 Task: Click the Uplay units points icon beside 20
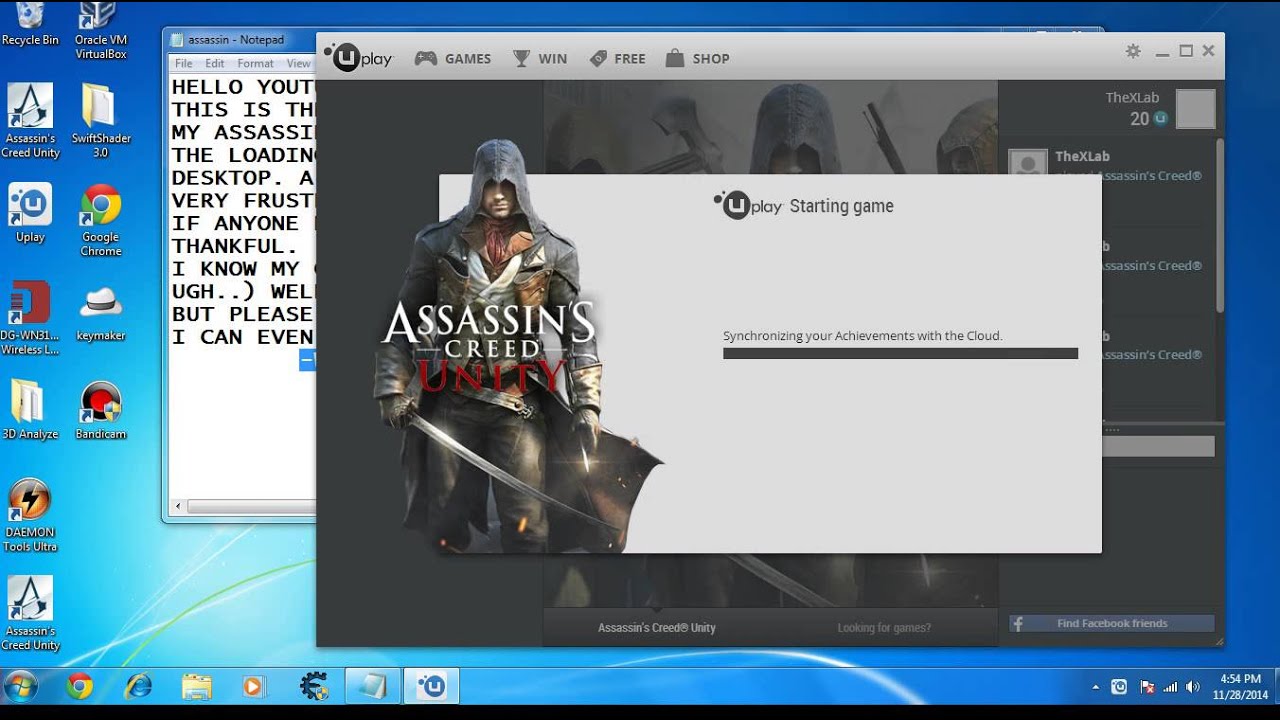pos(1160,118)
